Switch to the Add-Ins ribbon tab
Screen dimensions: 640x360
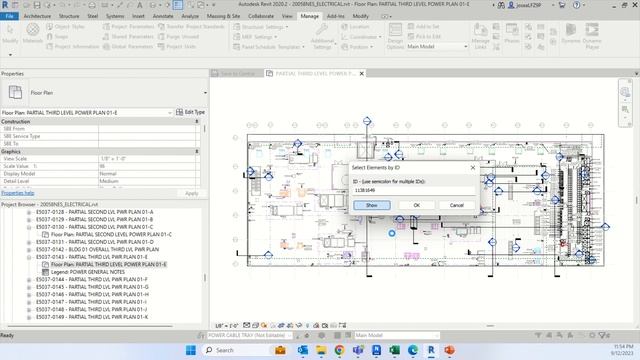coord(336,16)
